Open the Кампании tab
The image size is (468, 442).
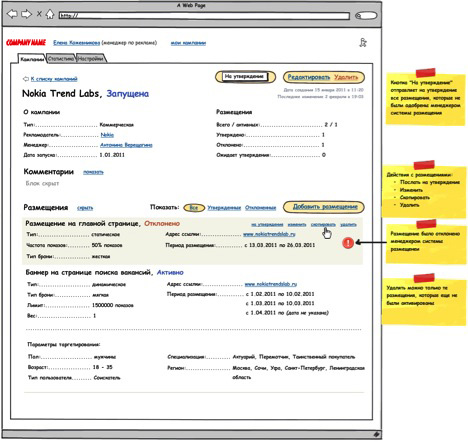32,59
